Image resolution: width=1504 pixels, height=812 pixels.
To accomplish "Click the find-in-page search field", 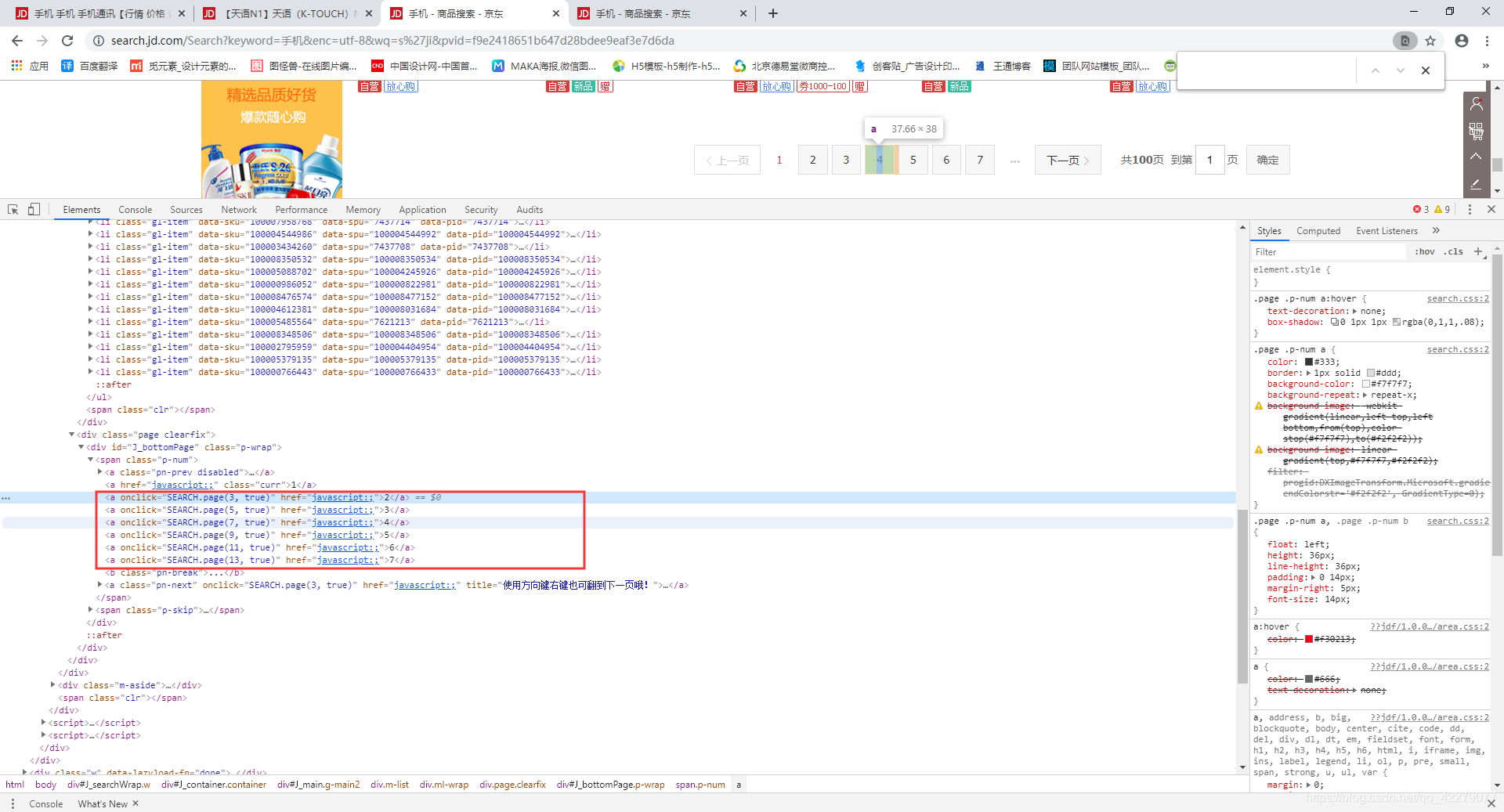I will (1268, 70).
